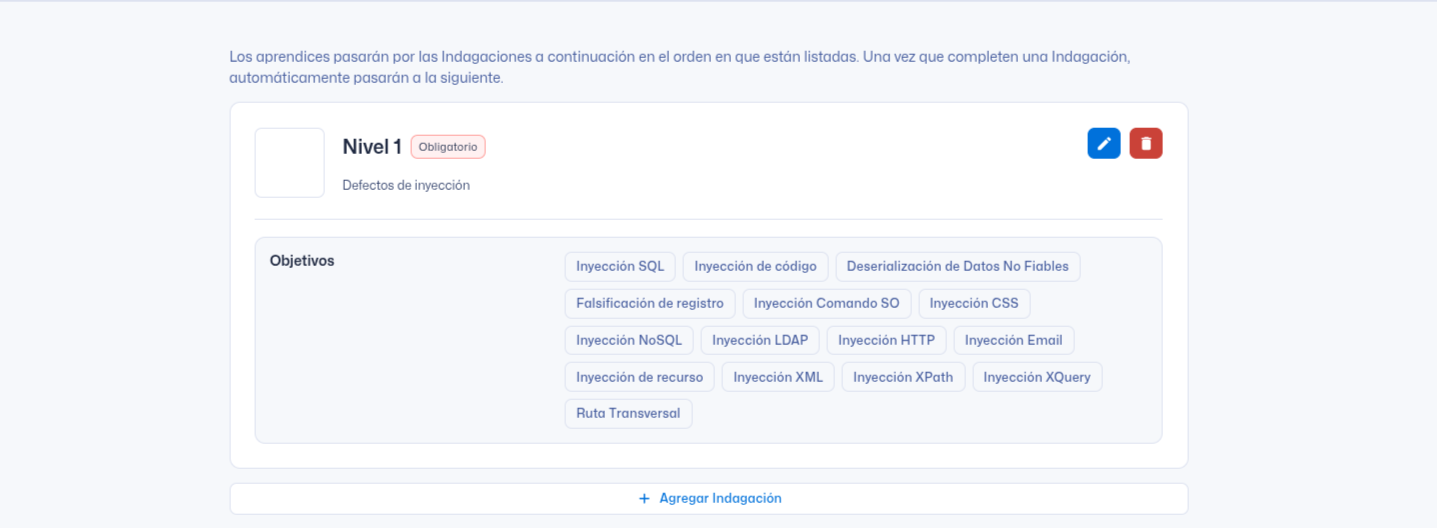1437x528 pixels.
Task: Click the red trash delete icon
Action: click(1146, 144)
